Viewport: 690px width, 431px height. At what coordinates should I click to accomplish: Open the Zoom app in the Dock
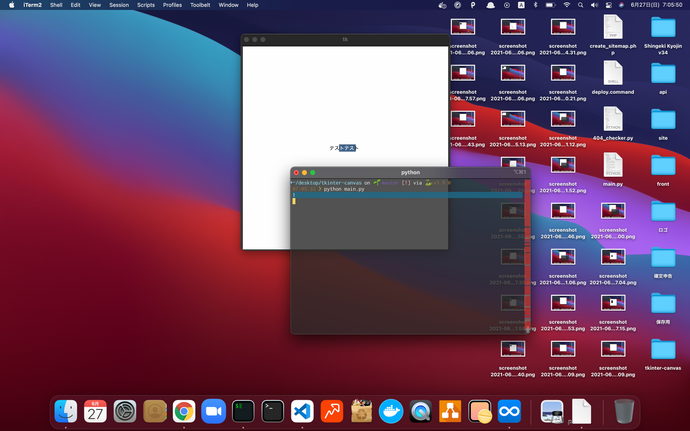coord(213,411)
